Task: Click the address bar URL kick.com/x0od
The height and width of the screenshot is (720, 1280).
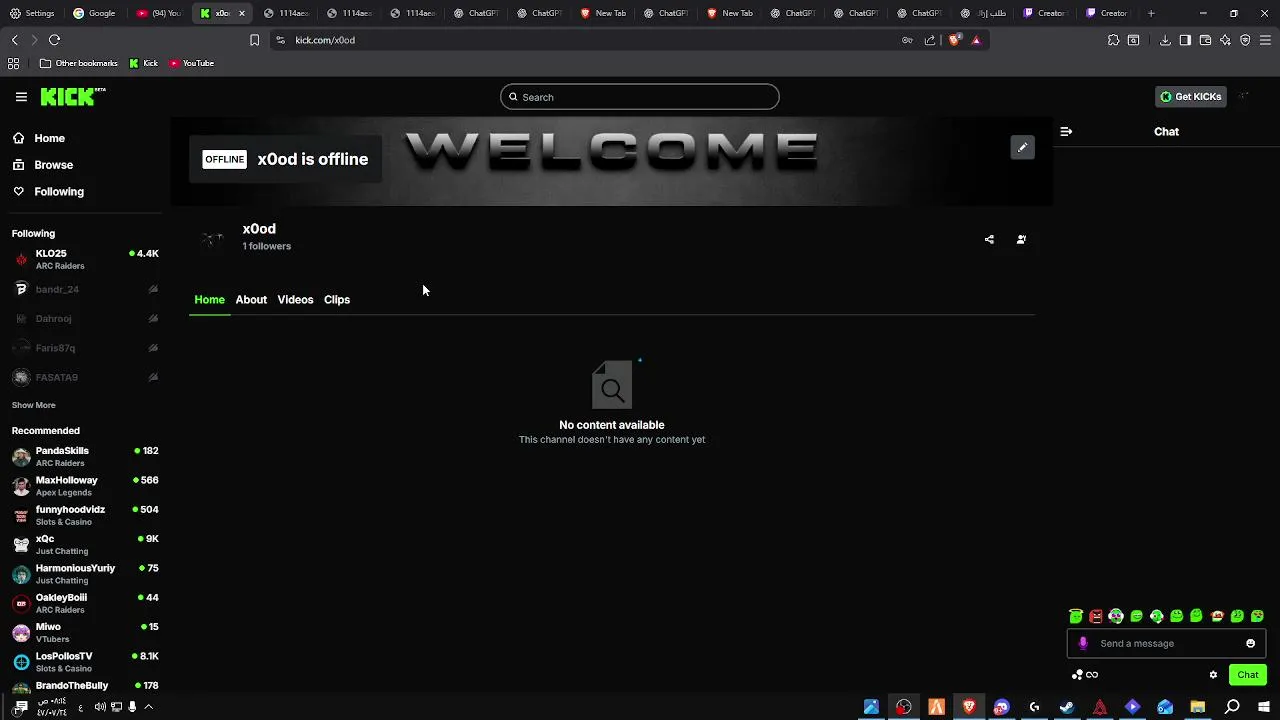Action: (325, 40)
